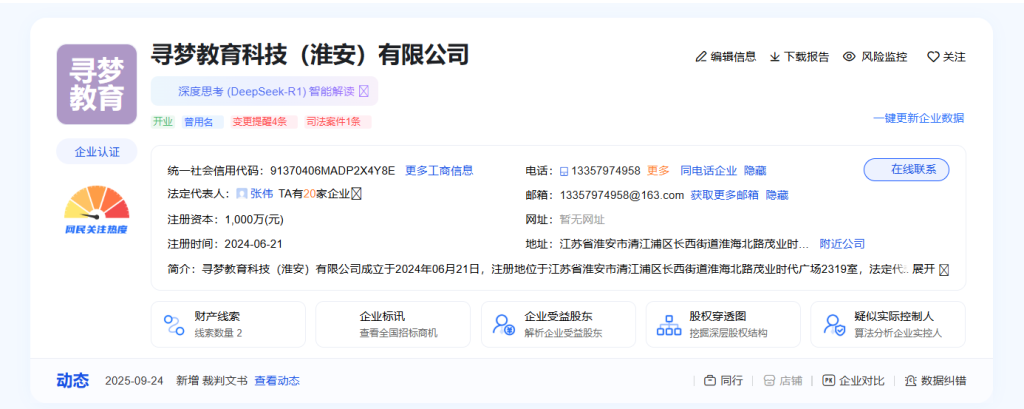This screenshot has height=409, width=1024.
Task: Click the 动态 section label
Action: tap(72, 381)
